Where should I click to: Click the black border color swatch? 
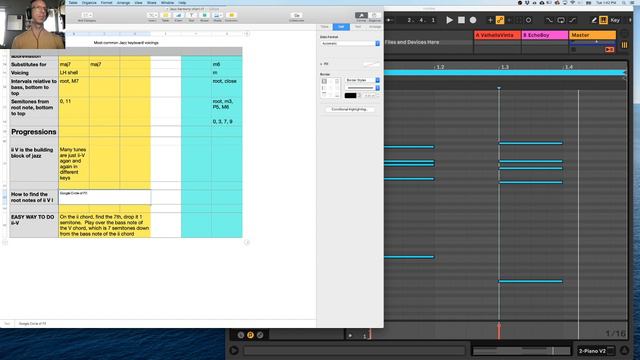coord(350,96)
